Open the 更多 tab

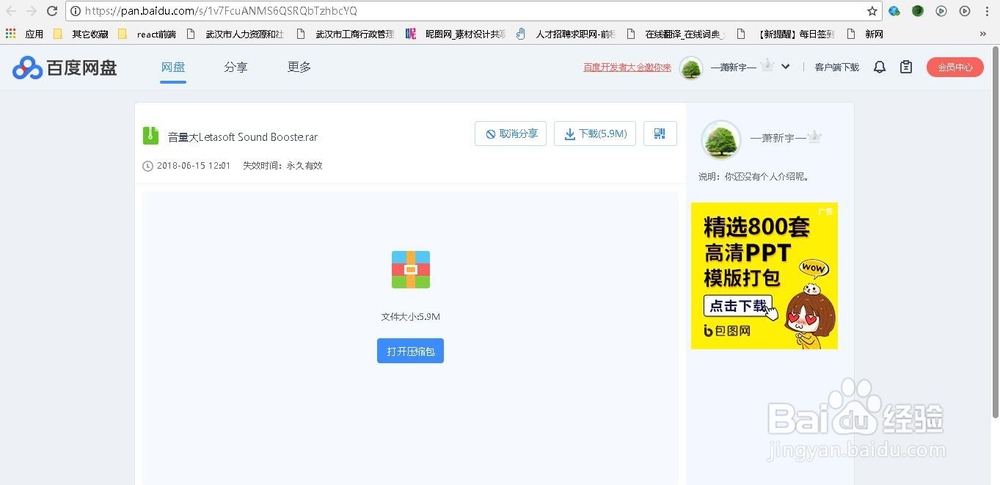[299, 67]
